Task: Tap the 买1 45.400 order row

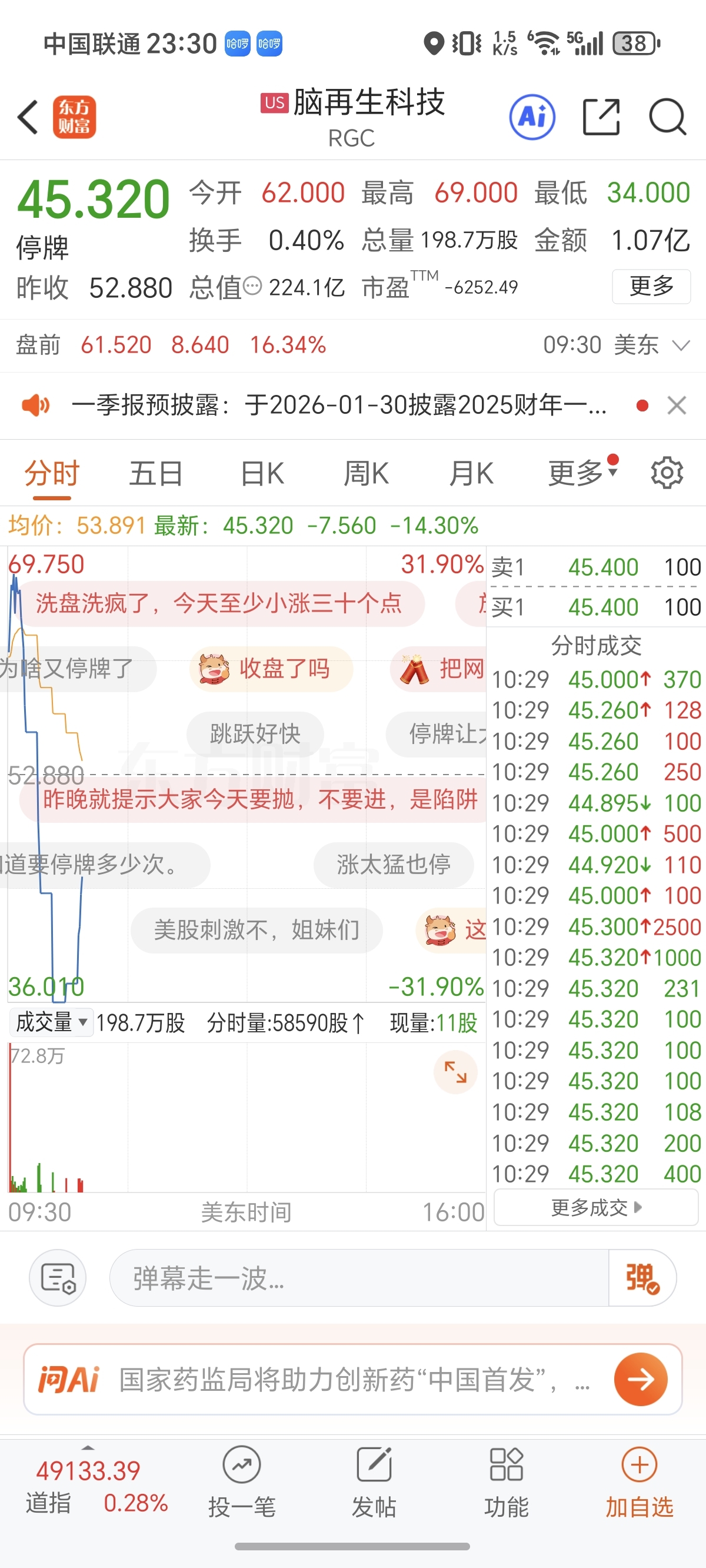Action: (596, 607)
